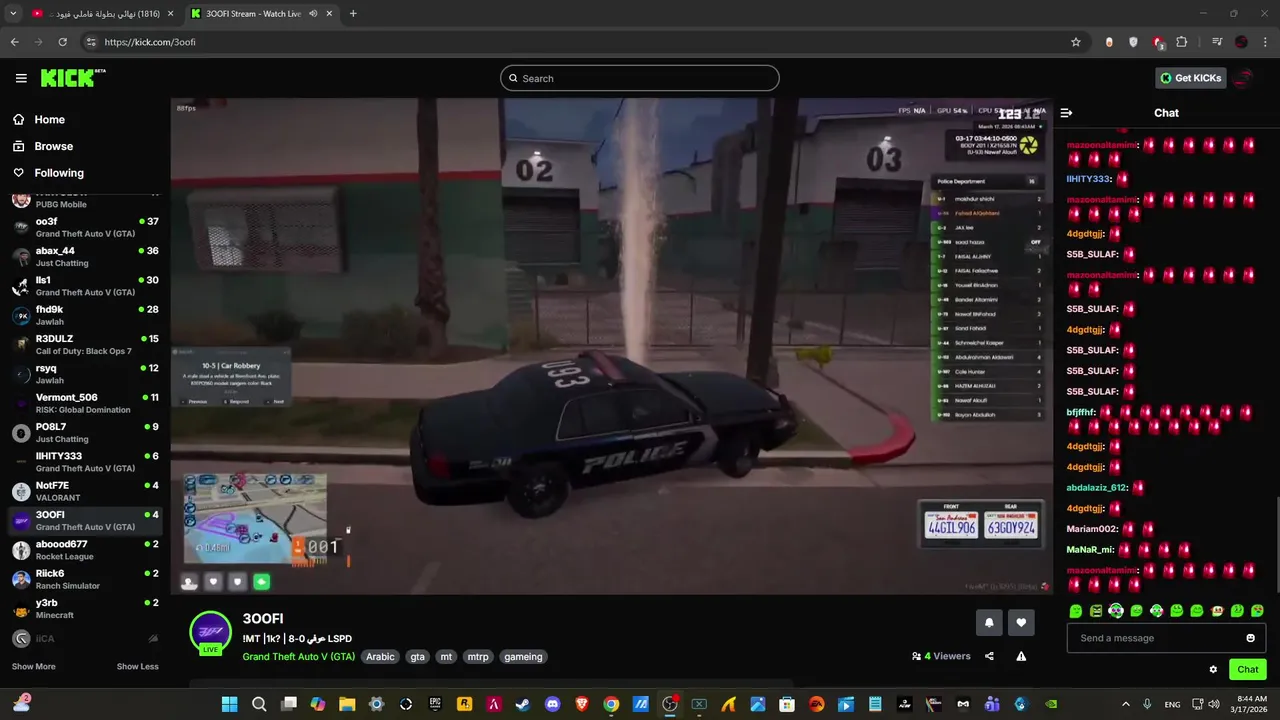Viewport: 1280px width, 720px height.
Task: Go back in browser
Action: [14, 42]
